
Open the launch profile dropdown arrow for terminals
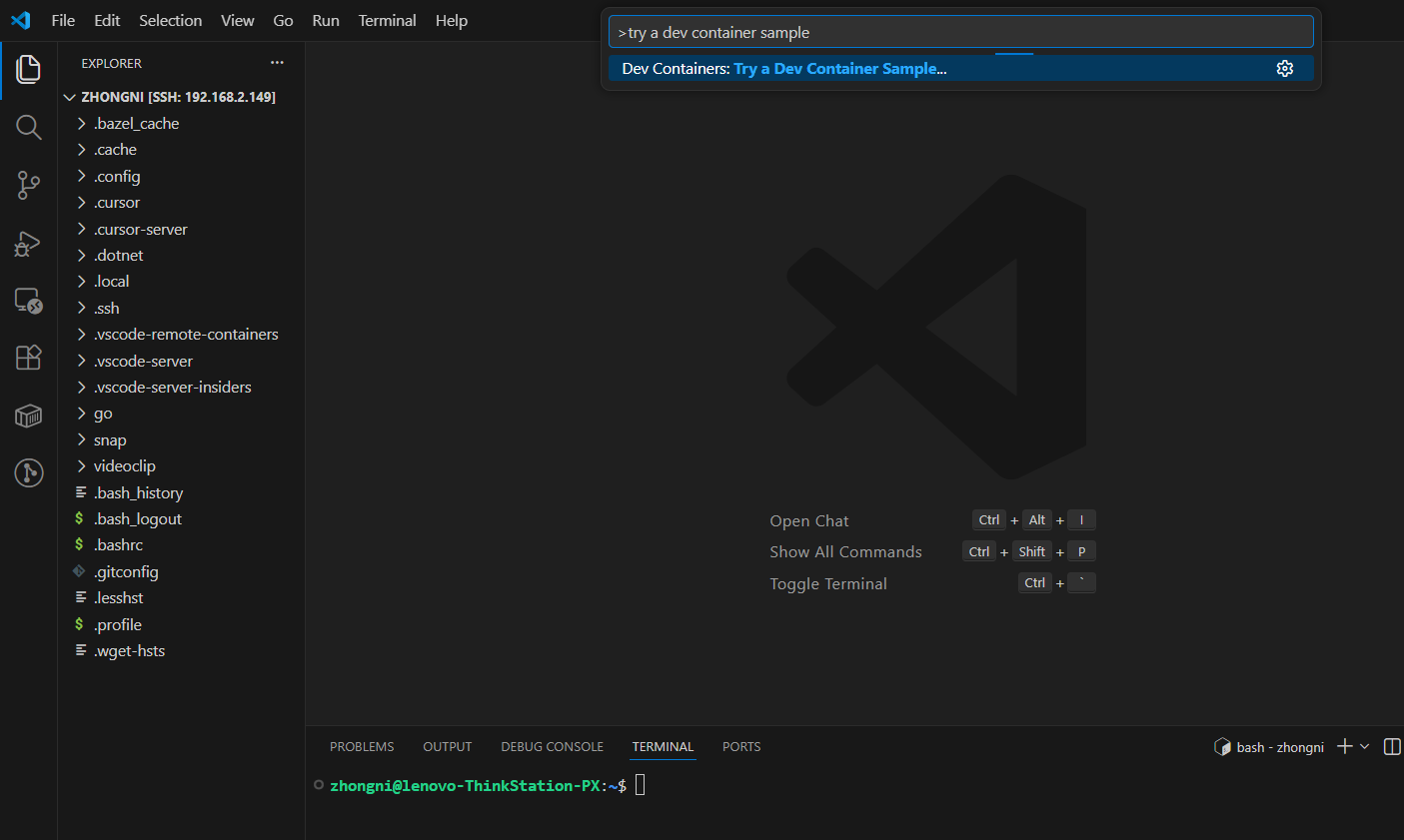tap(1364, 747)
